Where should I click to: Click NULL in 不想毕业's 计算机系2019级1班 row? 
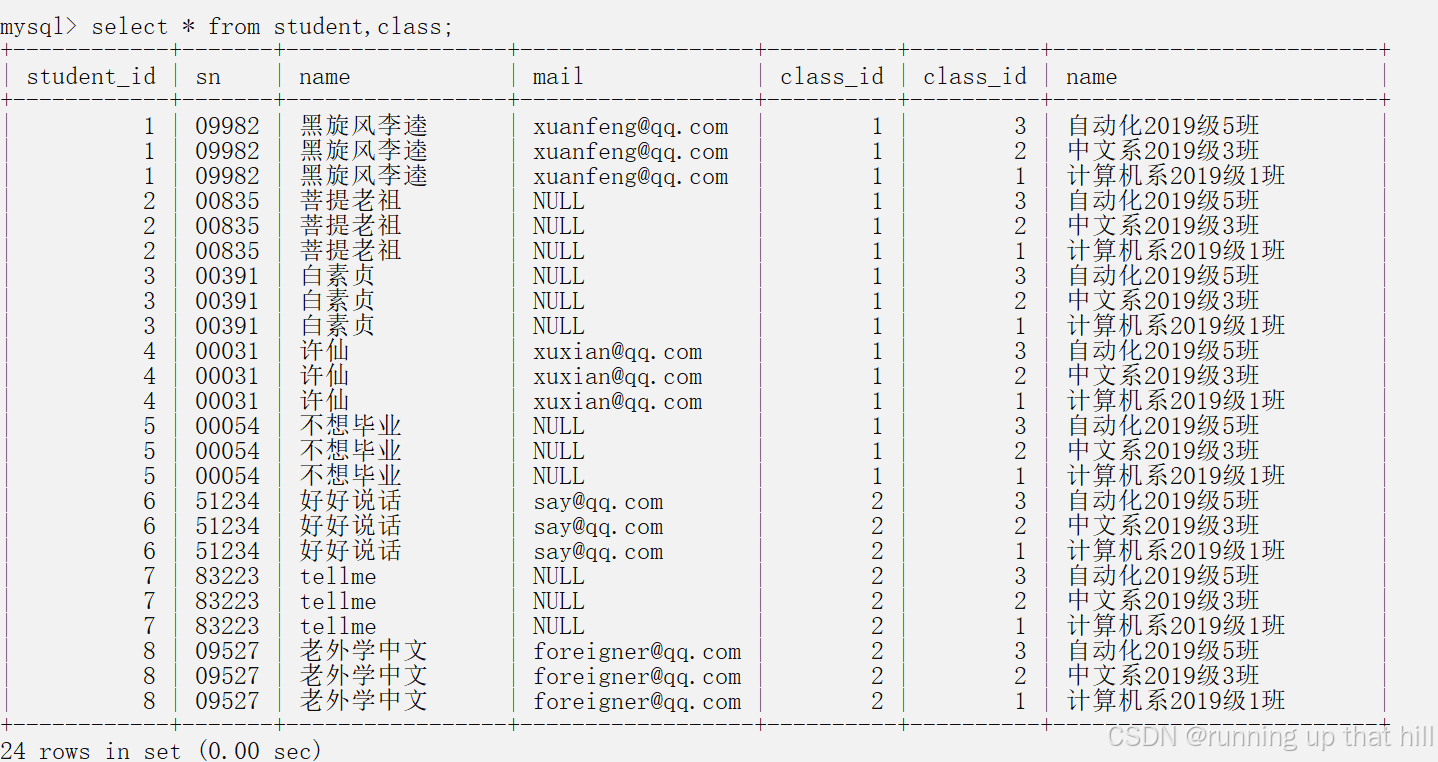pyautogui.click(x=558, y=476)
